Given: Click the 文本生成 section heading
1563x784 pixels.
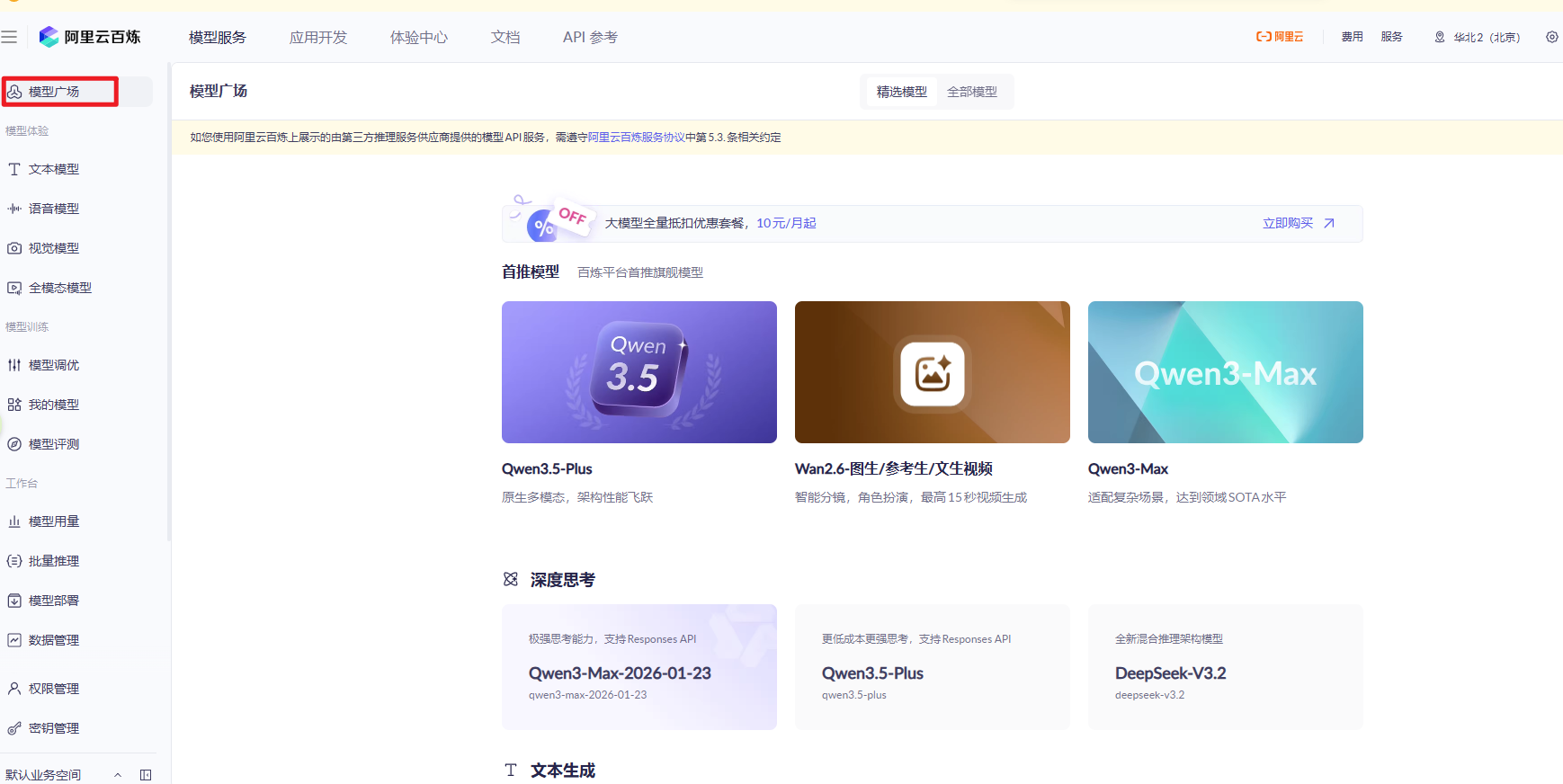Looking at the screenshot, I should point(563,771).
